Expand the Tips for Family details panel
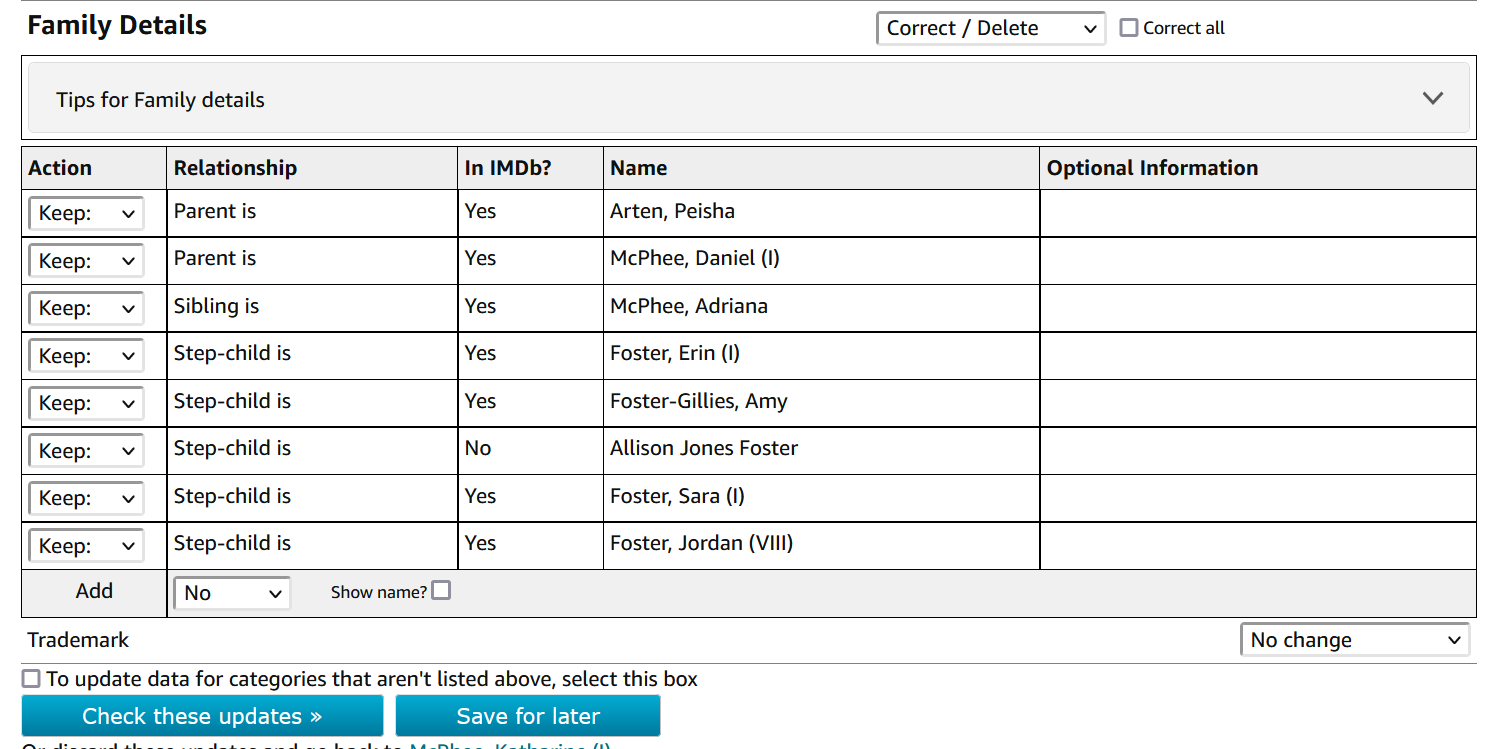The image size is (1497, 749). (x=1432, y=98)
